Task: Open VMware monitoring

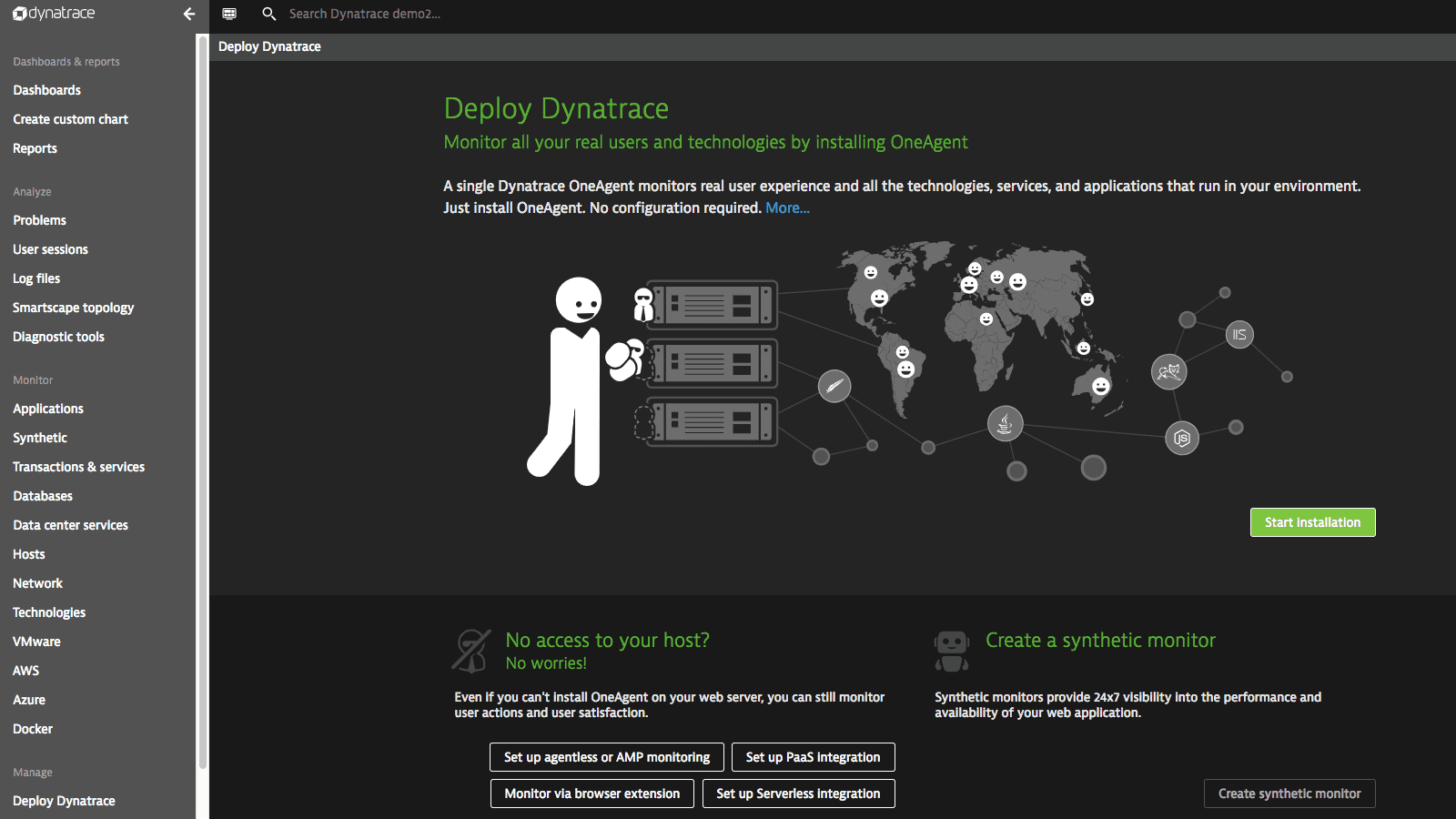Action: pyautogui.click(x=36, y=642)
